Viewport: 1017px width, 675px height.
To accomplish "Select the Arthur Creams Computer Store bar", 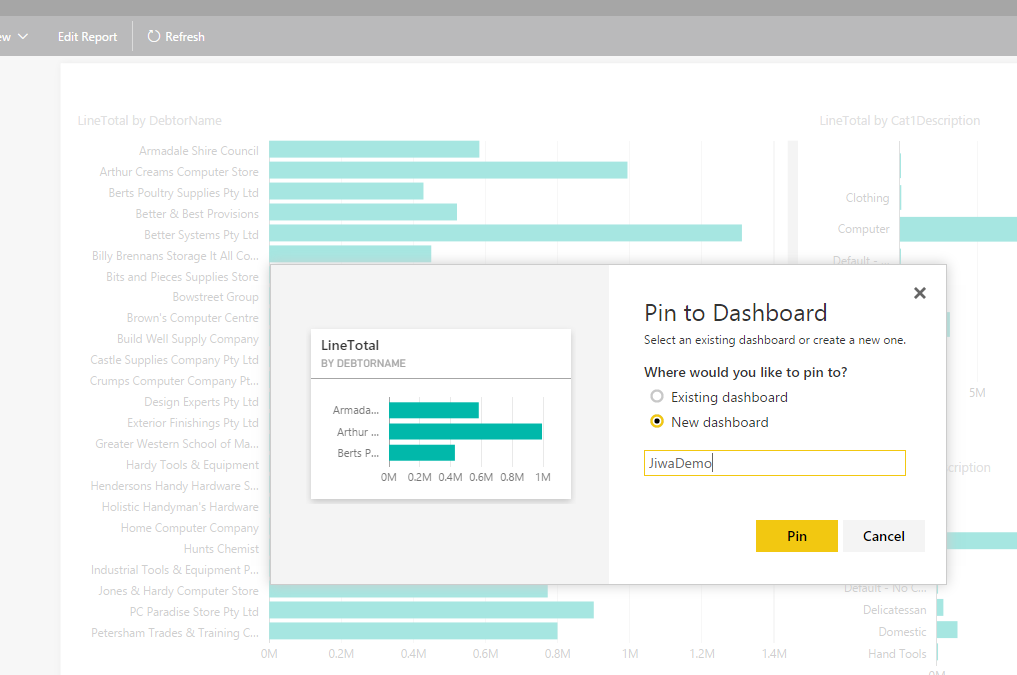I will (x=447, y=171).
